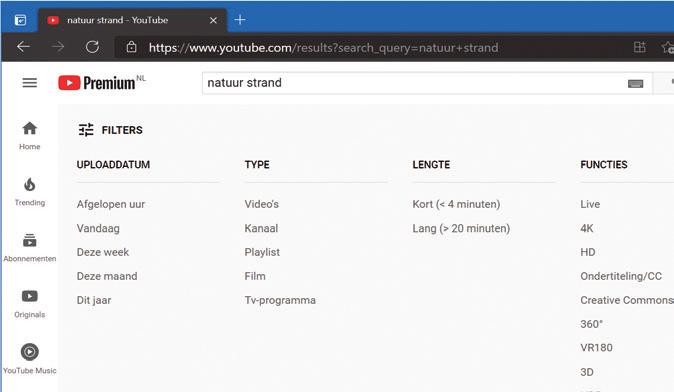Open a new browser tab

tap(240, 20)
